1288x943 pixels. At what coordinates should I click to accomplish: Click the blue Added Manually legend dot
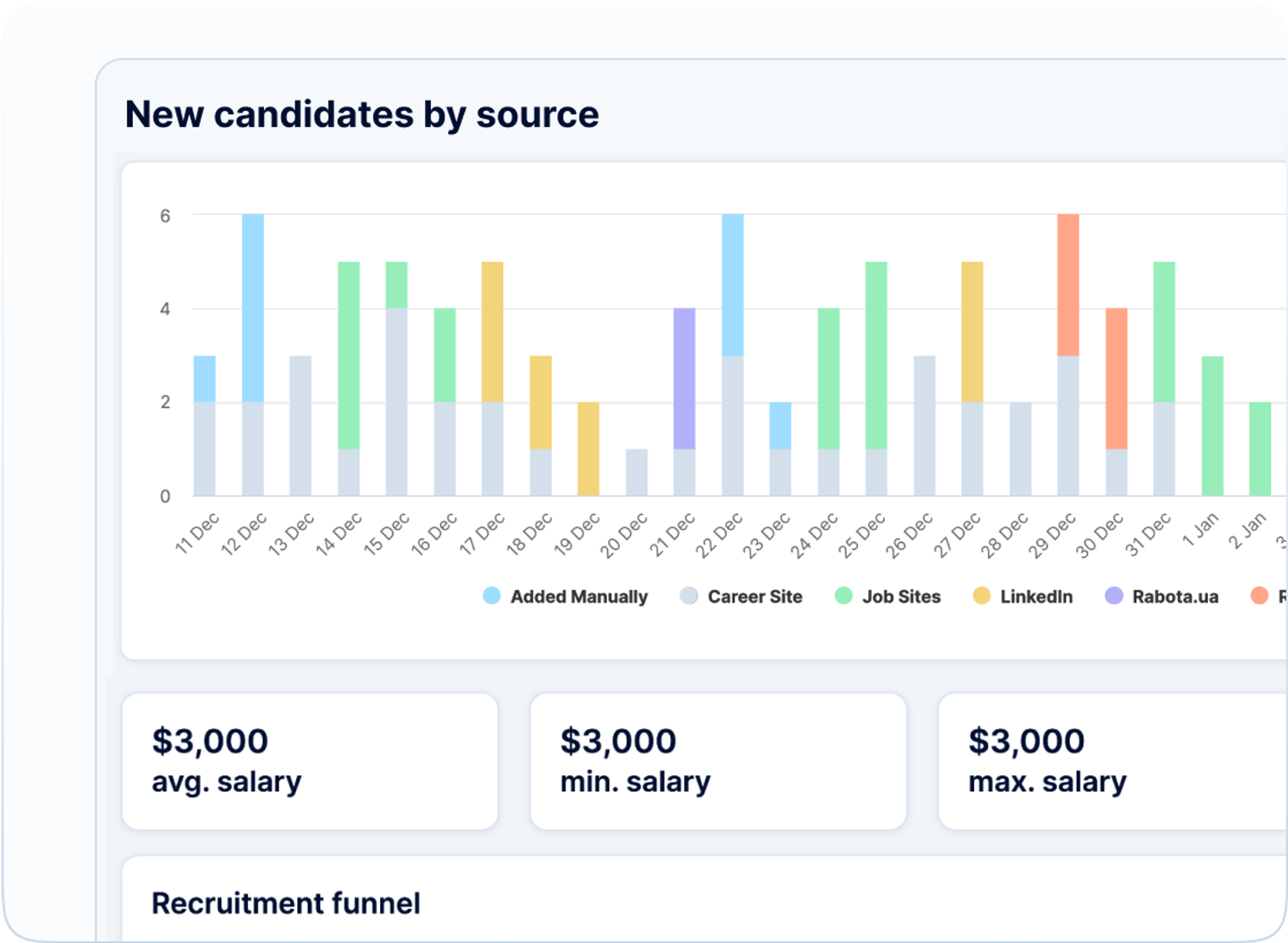pyautogui.click(x=492, y=596)
